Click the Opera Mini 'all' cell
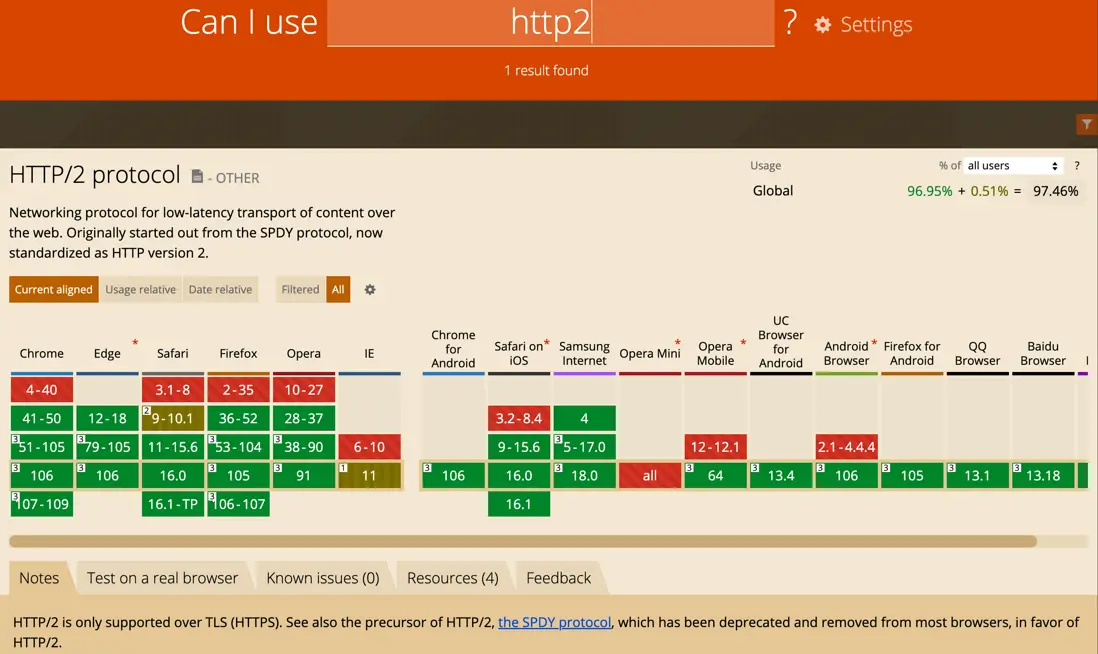Screen dimensions: 1098x654 pos(650,475)
